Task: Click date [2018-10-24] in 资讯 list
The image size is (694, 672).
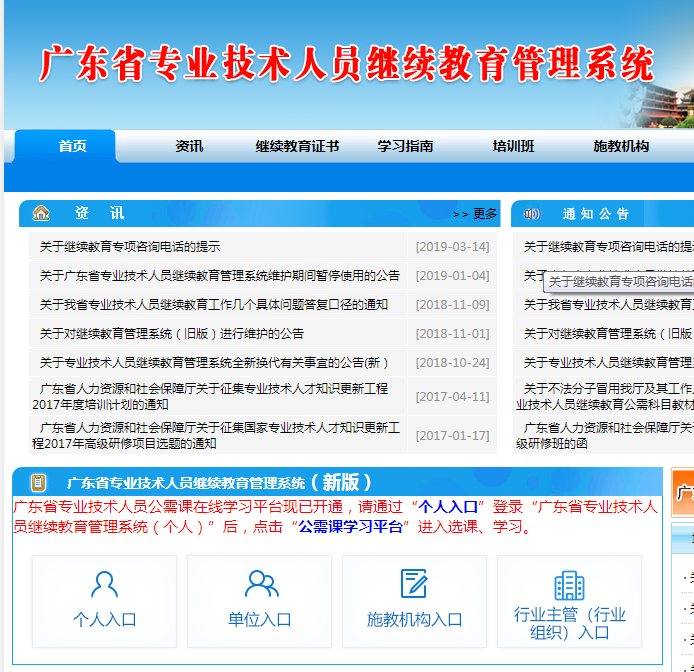Action: point(452,363)
